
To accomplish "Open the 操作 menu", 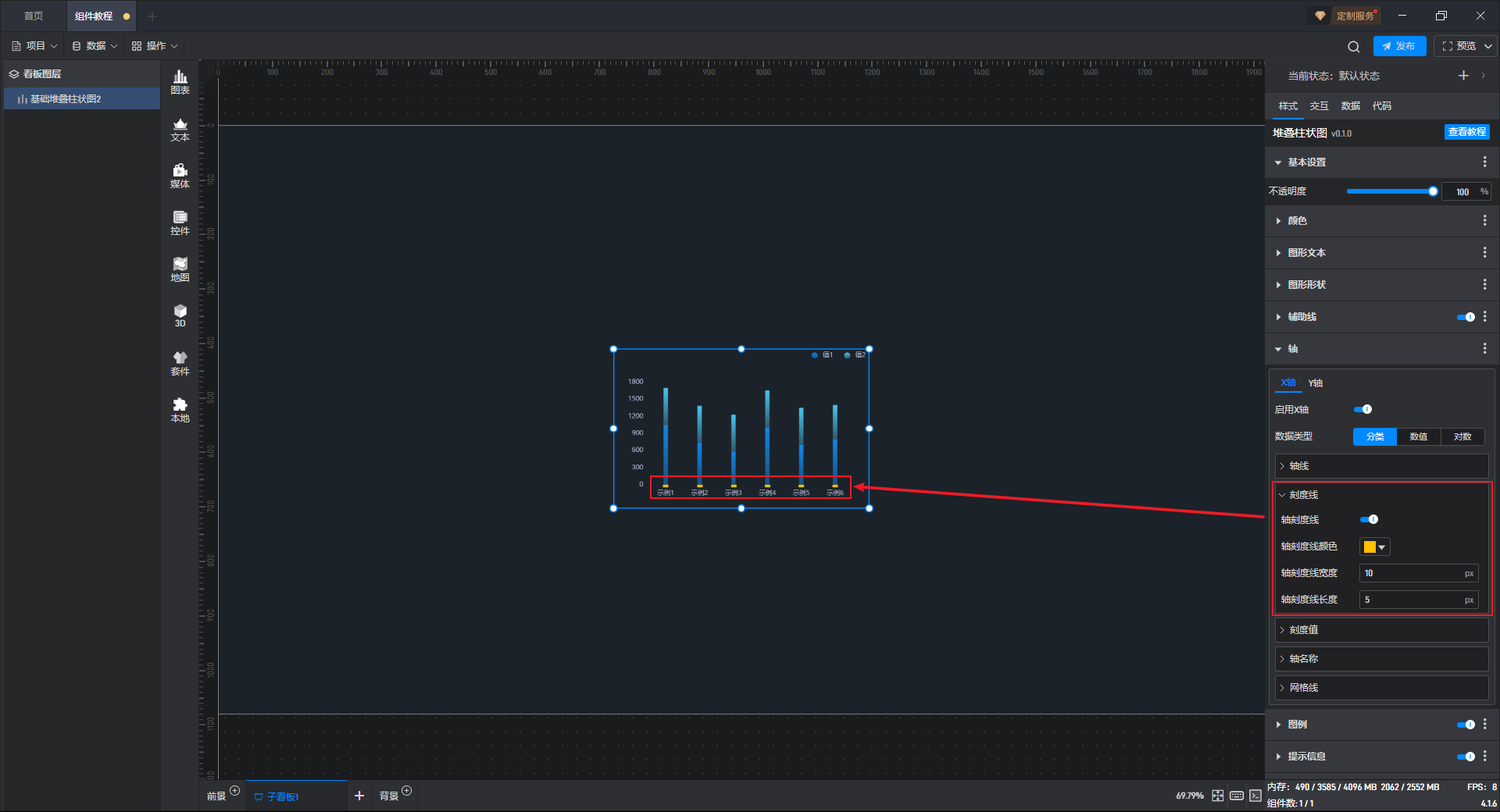I will tap(155, 46).
